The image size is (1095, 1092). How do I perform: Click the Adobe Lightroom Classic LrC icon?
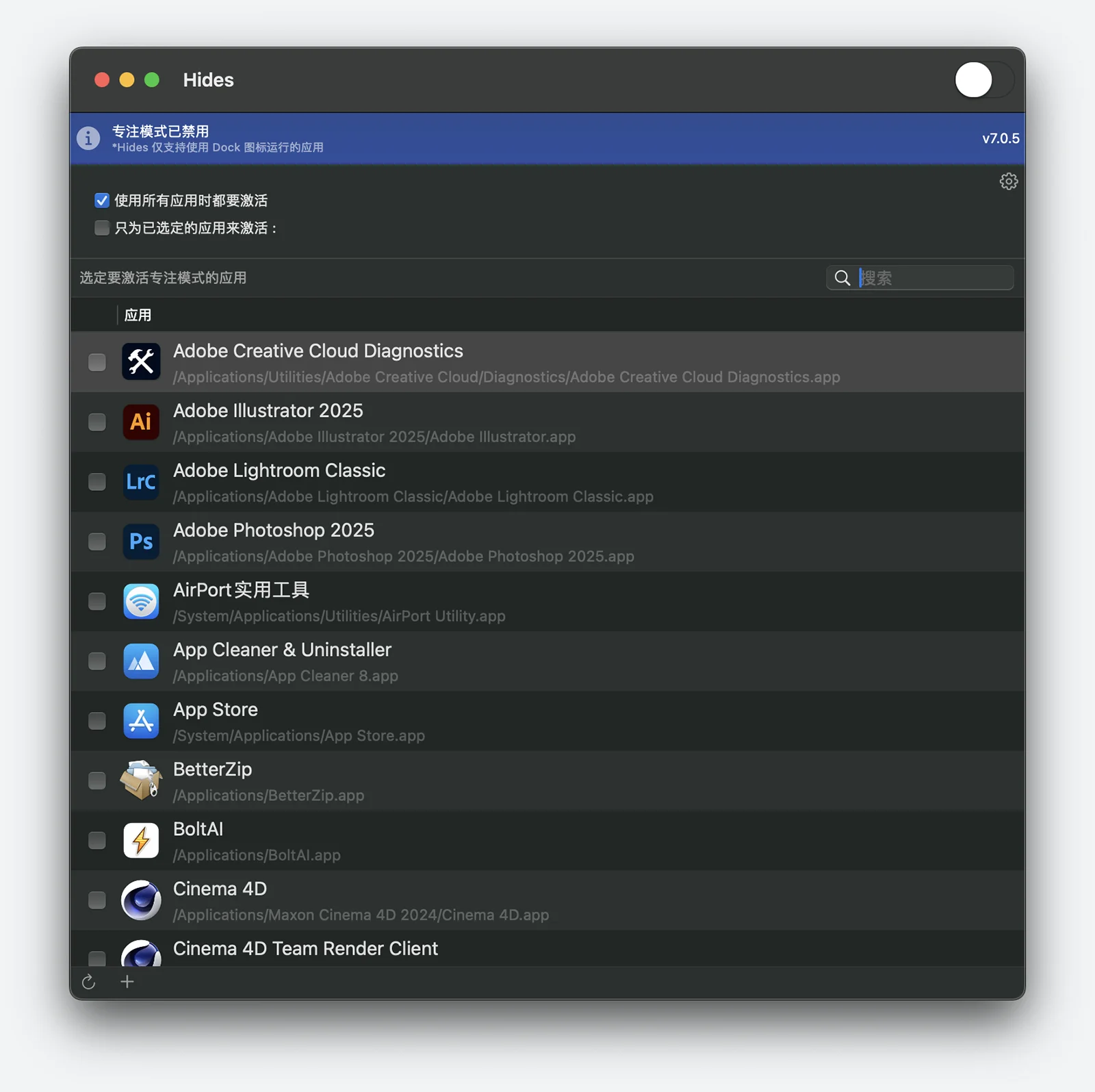(x=141, y=481)
